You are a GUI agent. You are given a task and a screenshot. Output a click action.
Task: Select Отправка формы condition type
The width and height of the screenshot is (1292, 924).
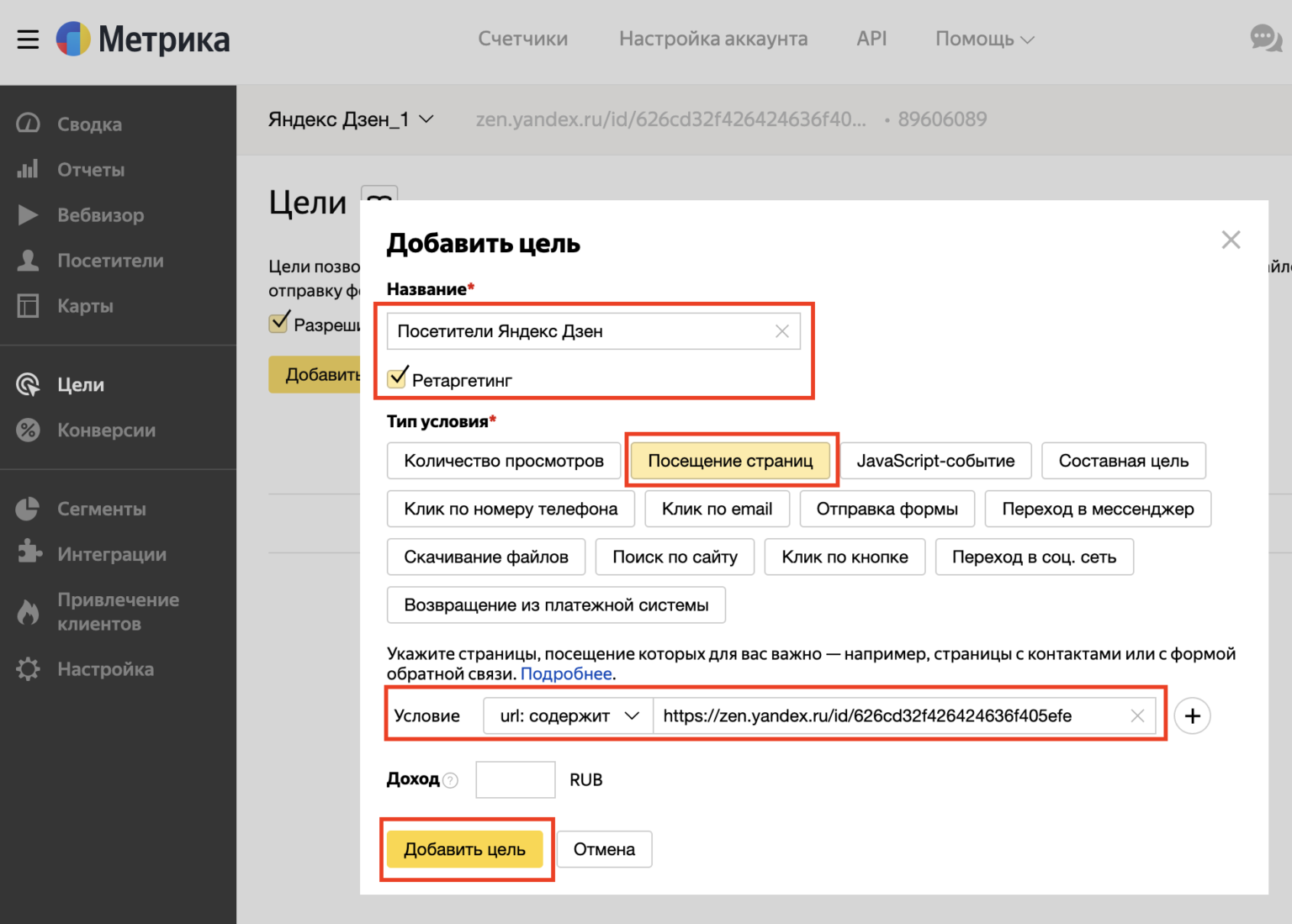click(x=887, y=509)
